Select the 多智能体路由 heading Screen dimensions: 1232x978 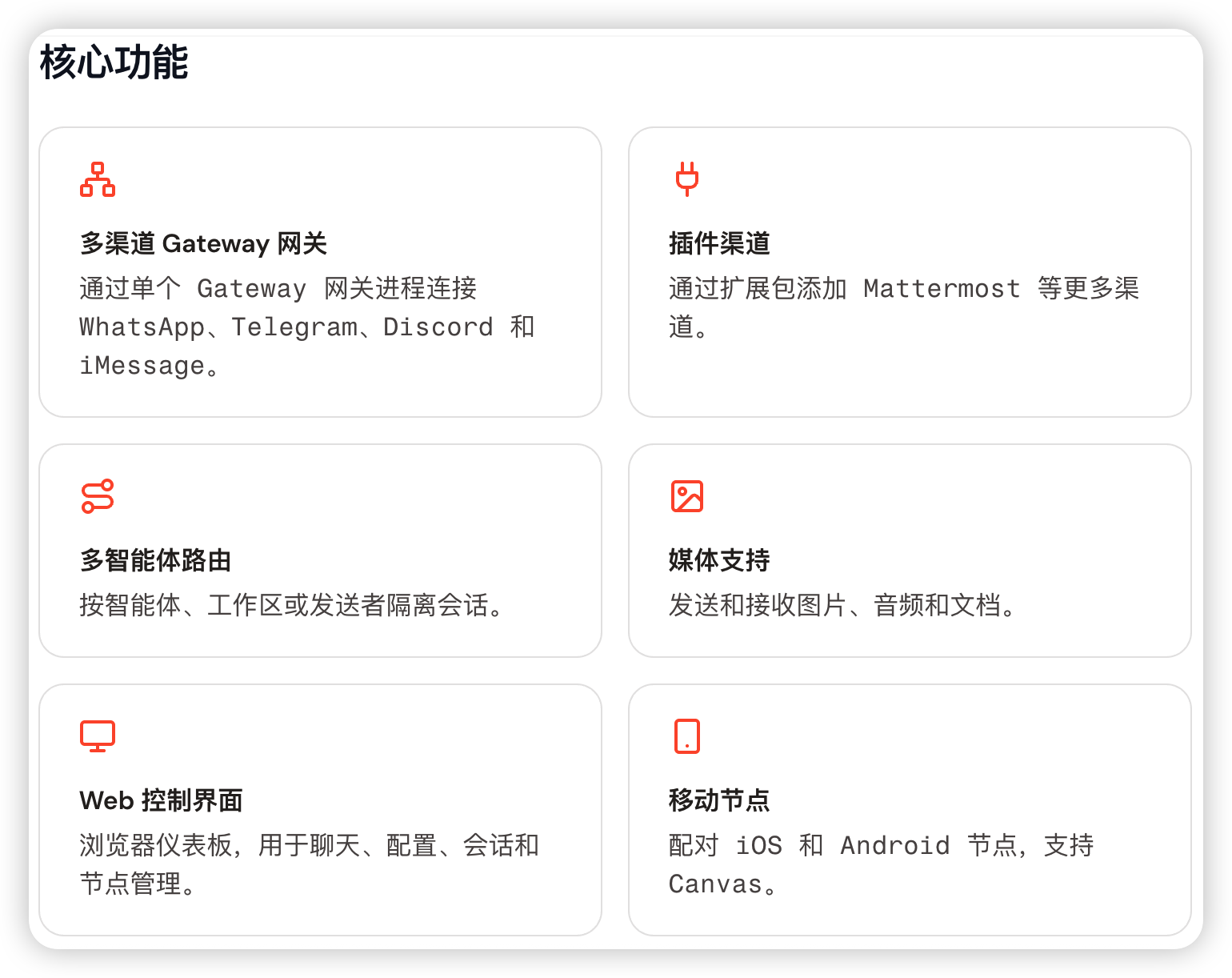pyautogui.click(x=155, y=560)
